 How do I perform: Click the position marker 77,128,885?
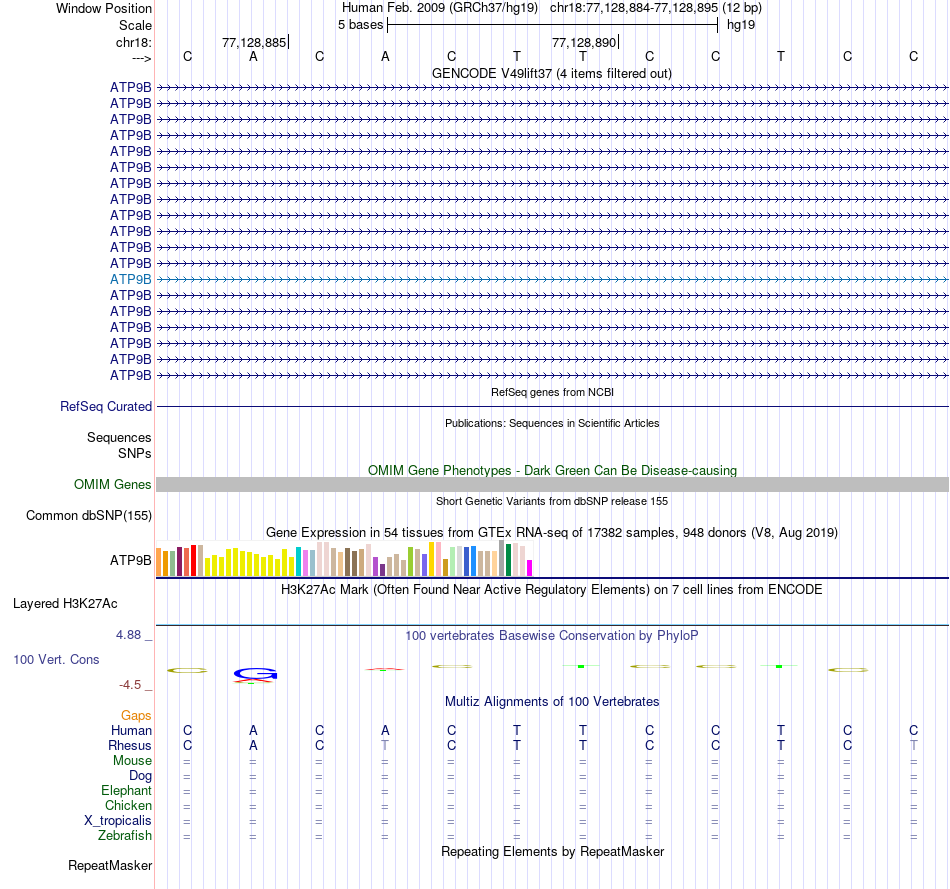click(254, 42)
